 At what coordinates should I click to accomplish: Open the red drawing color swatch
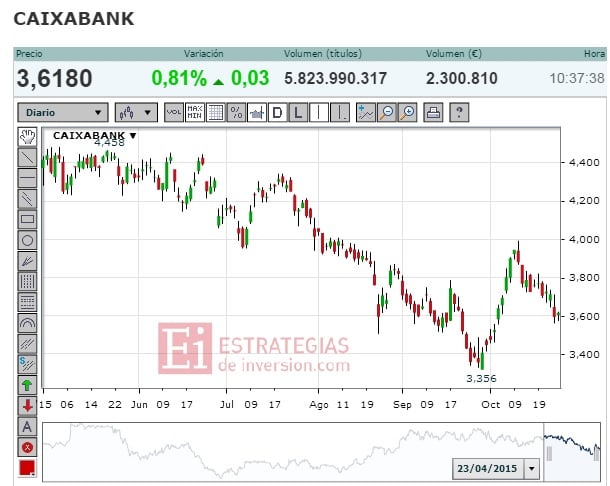[x=27, y=468]
